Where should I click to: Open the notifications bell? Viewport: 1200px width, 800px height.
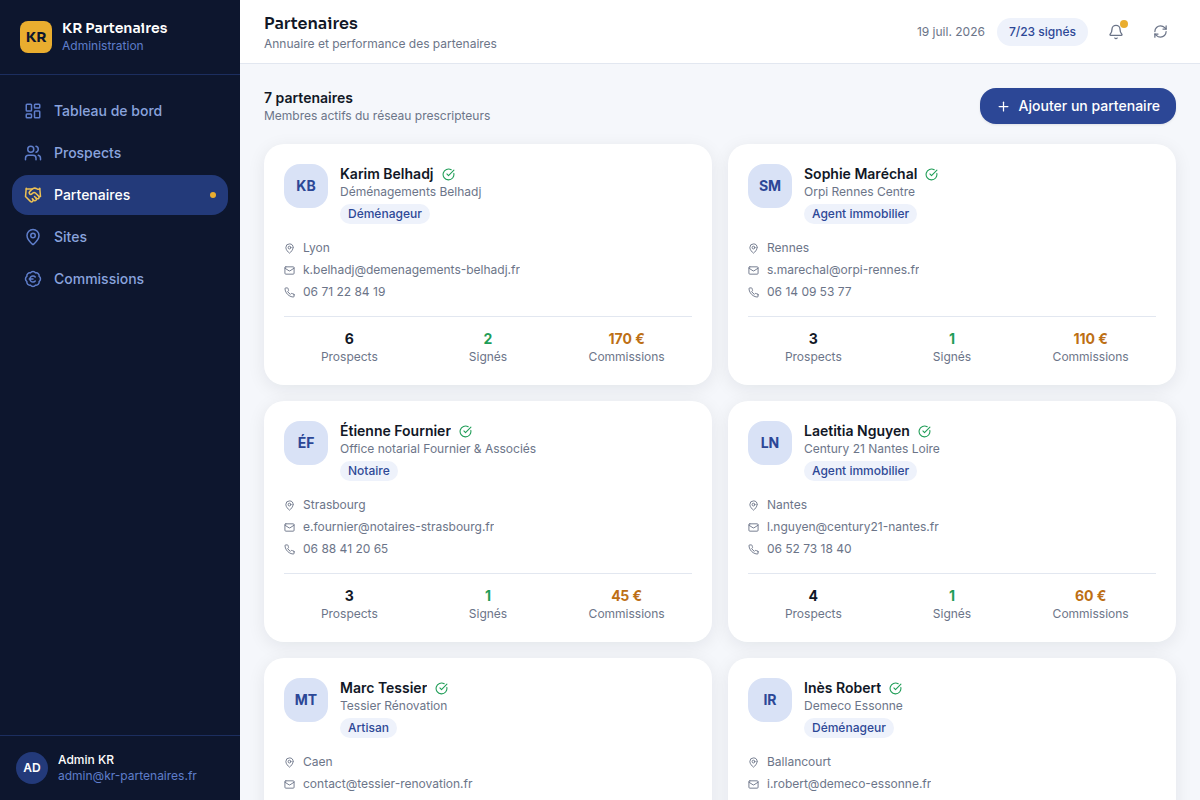1116,32
